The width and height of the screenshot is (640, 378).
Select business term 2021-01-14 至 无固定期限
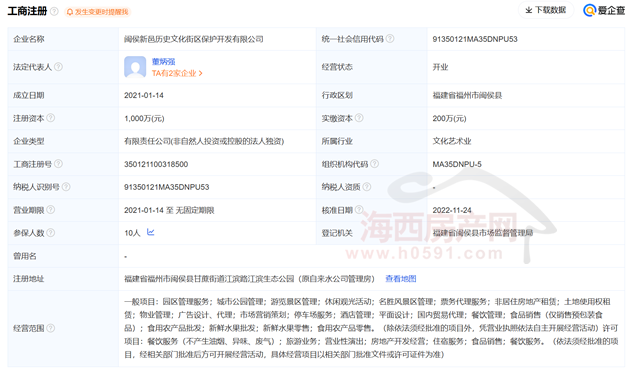tap(169, 210)
